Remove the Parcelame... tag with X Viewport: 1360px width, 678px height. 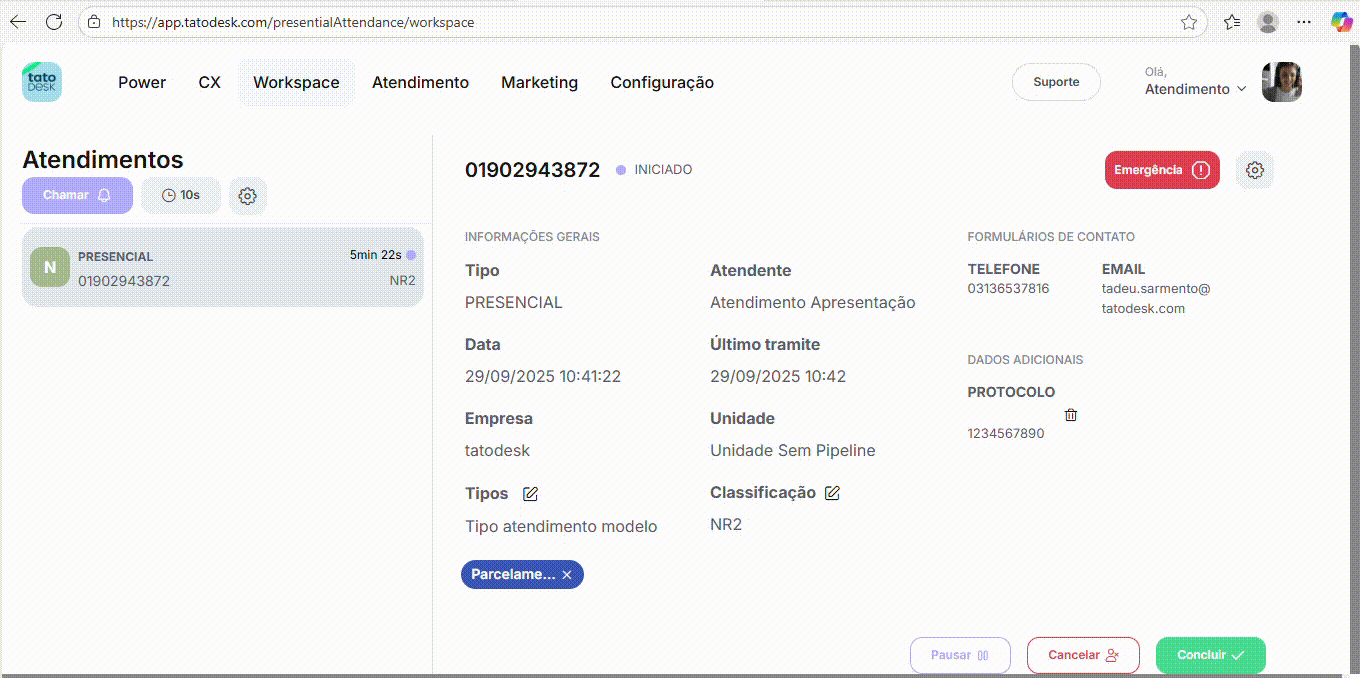click(567, 575)
